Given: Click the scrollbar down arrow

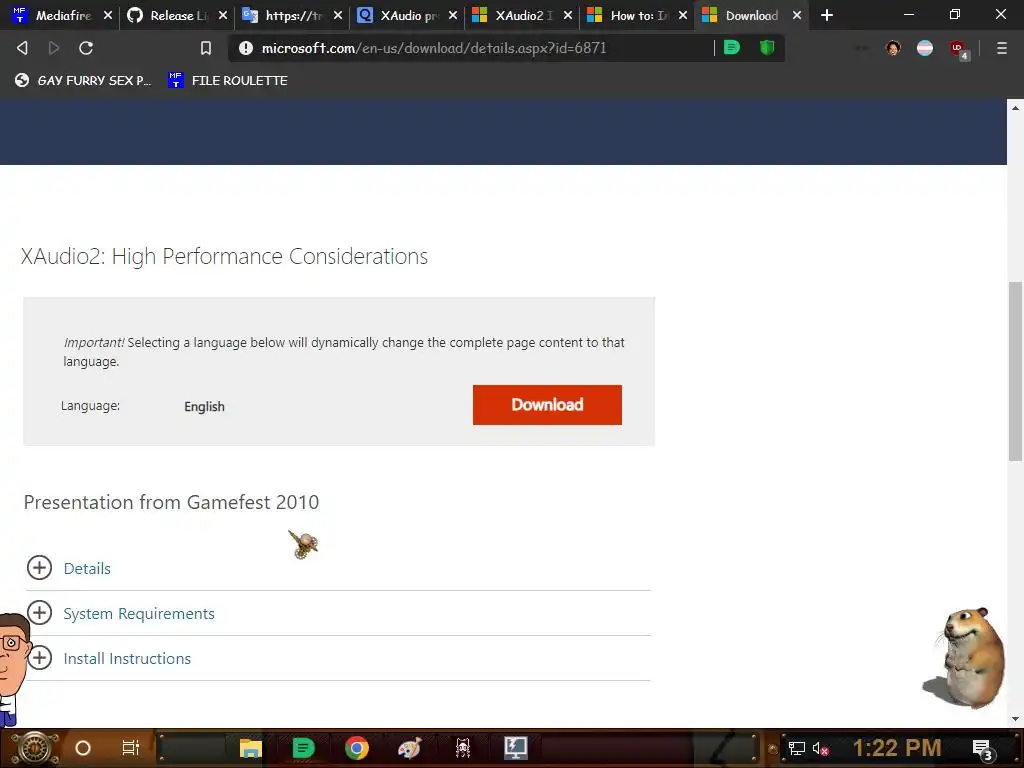Looking at the screenshot, I should tap(1015, 718).
